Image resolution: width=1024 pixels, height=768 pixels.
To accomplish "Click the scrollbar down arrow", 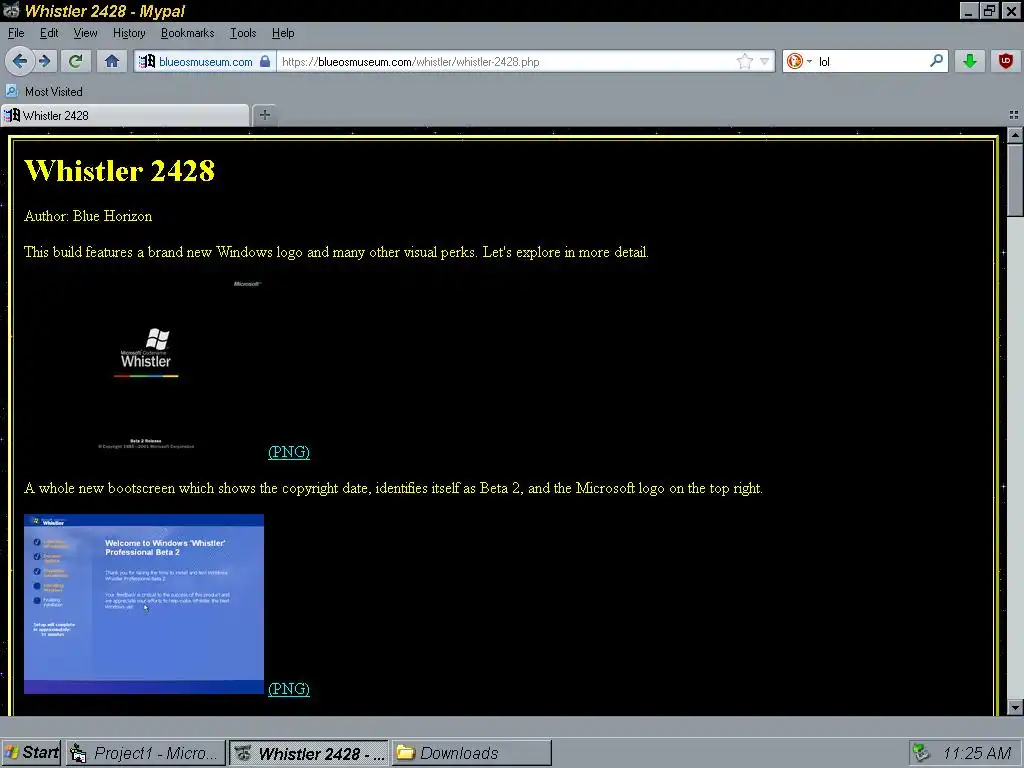I will pos(1015,707).
